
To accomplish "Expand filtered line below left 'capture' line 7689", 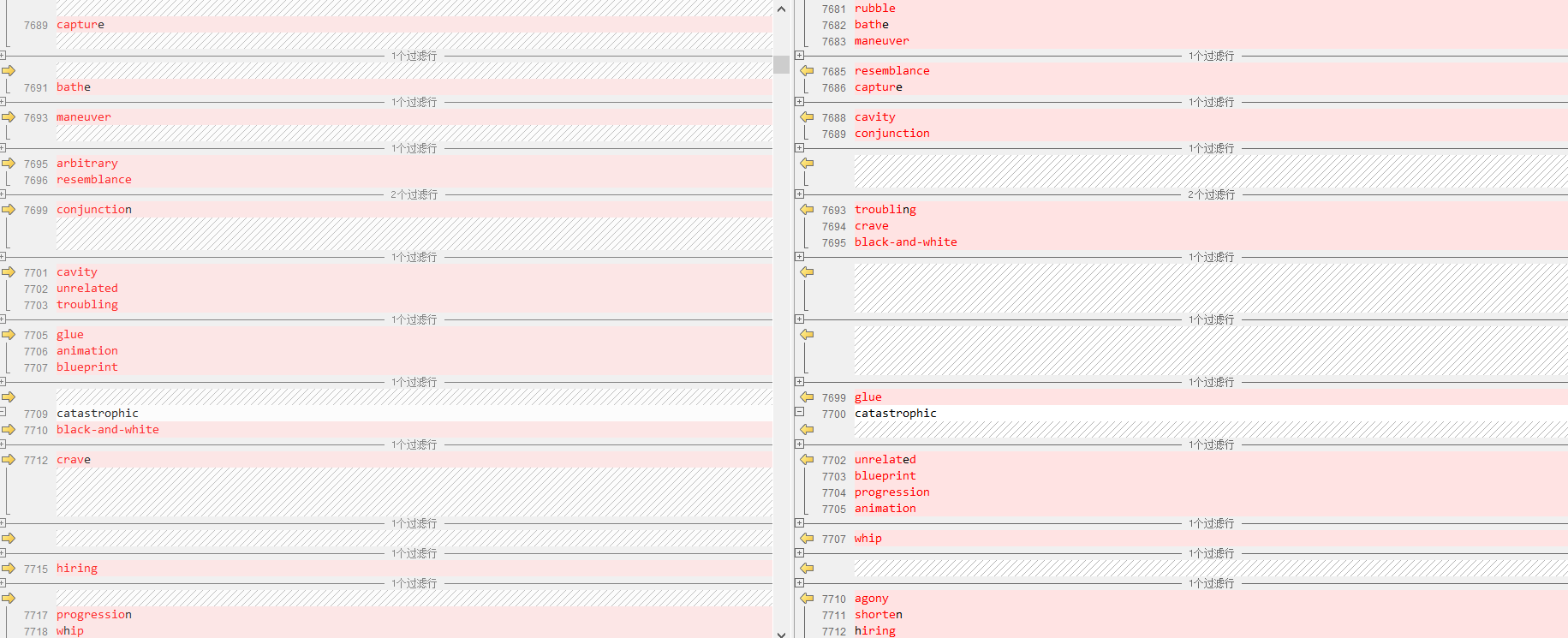I will pos(3,56).
